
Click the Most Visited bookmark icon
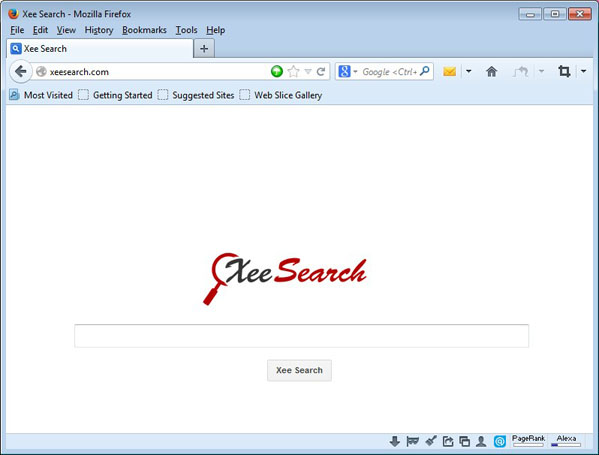(x=14, y=95)
